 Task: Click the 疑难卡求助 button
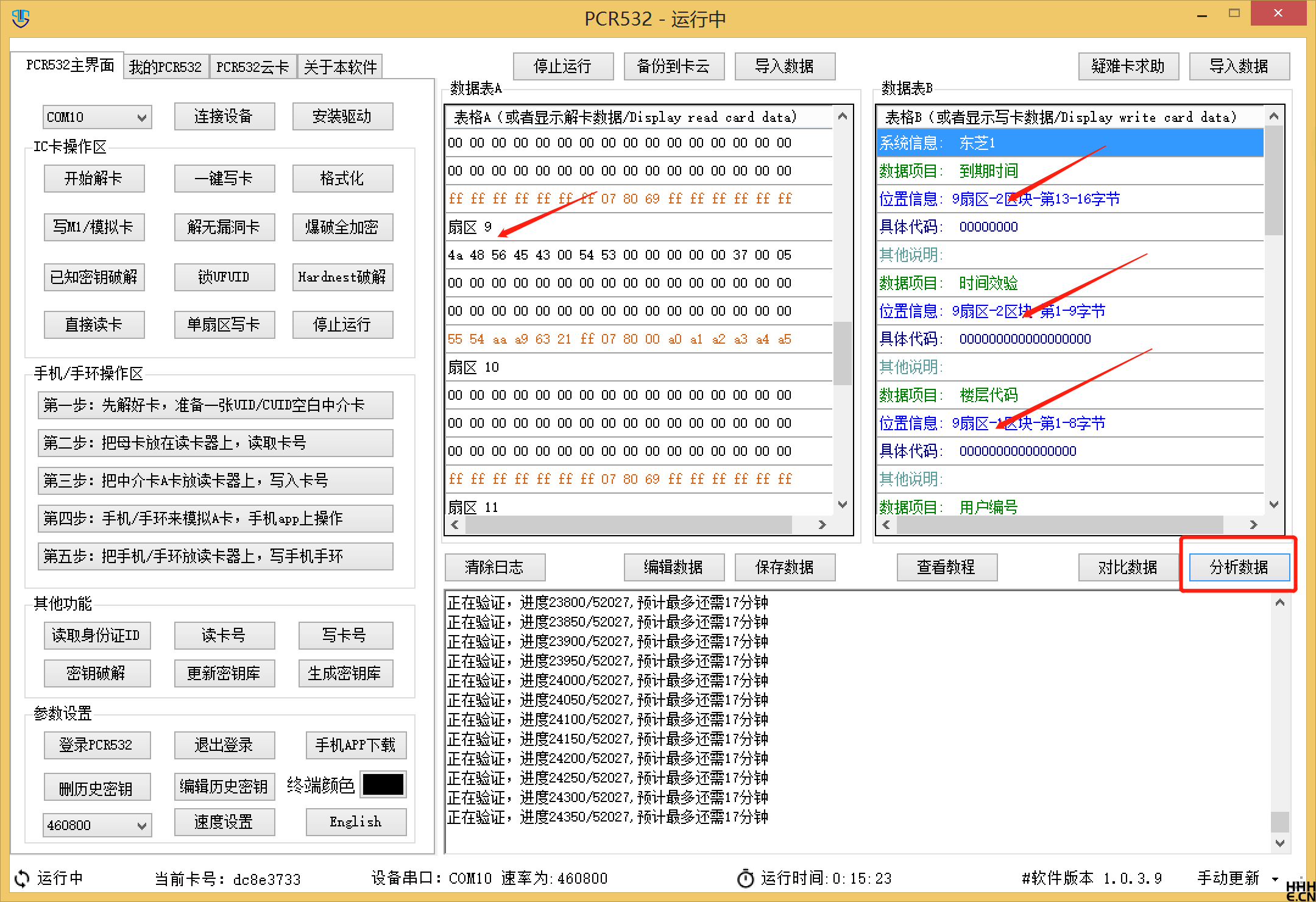[1128, 66]
